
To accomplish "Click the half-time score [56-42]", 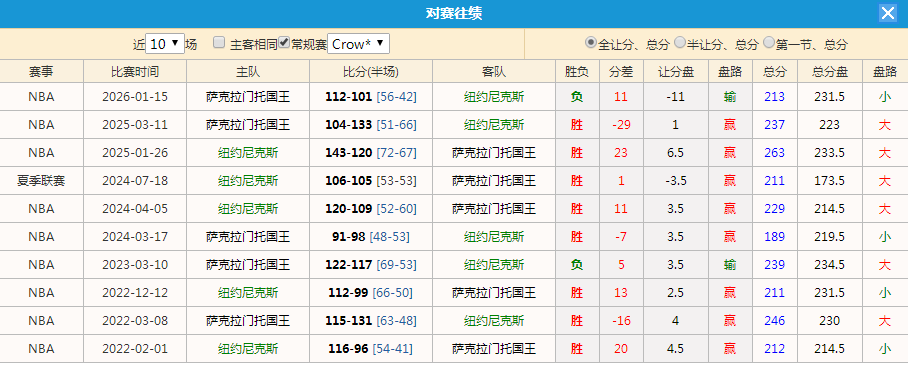I will (x=396, y=97).
